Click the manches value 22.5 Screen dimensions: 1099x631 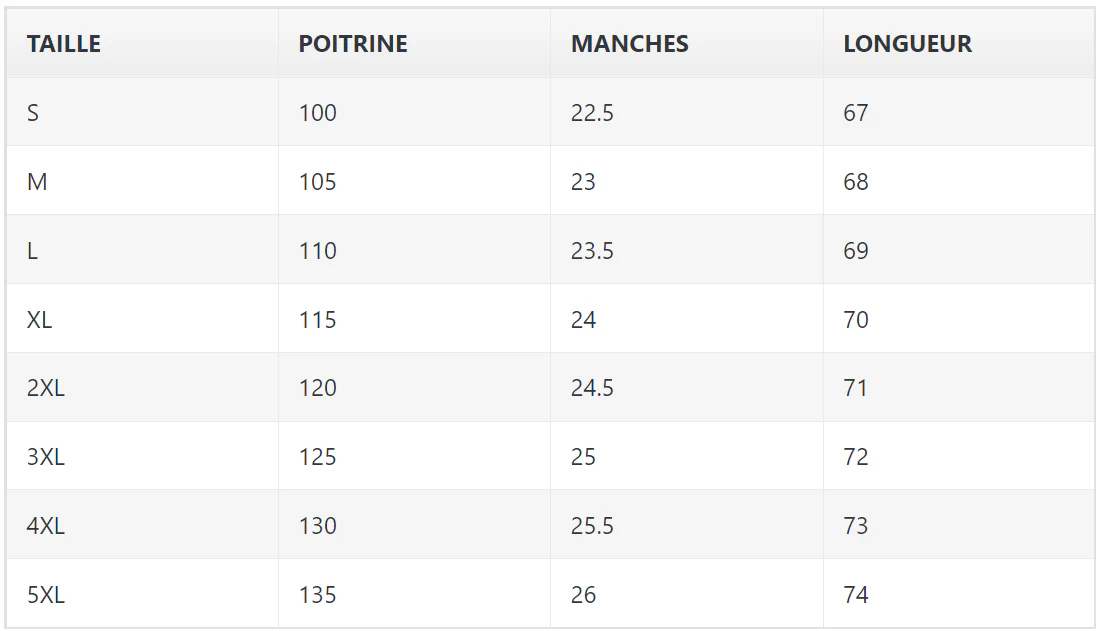pyautogui.click(x=592, y=113)
